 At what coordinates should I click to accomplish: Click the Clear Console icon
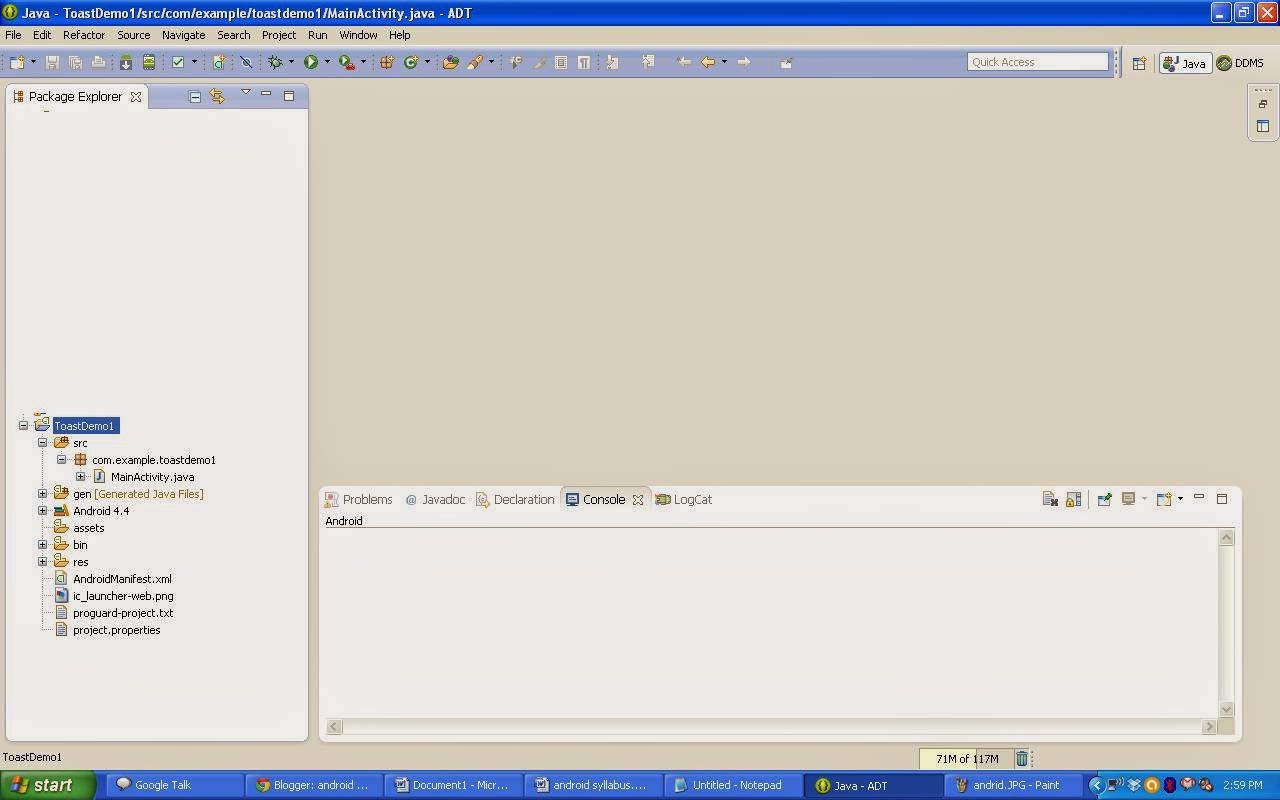(x=1050, y=499)
